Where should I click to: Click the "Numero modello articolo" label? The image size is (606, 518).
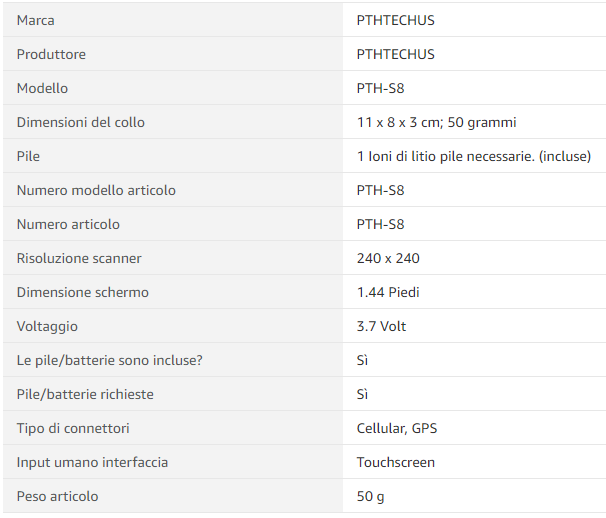pyautogui.click(x=96, y=190)
